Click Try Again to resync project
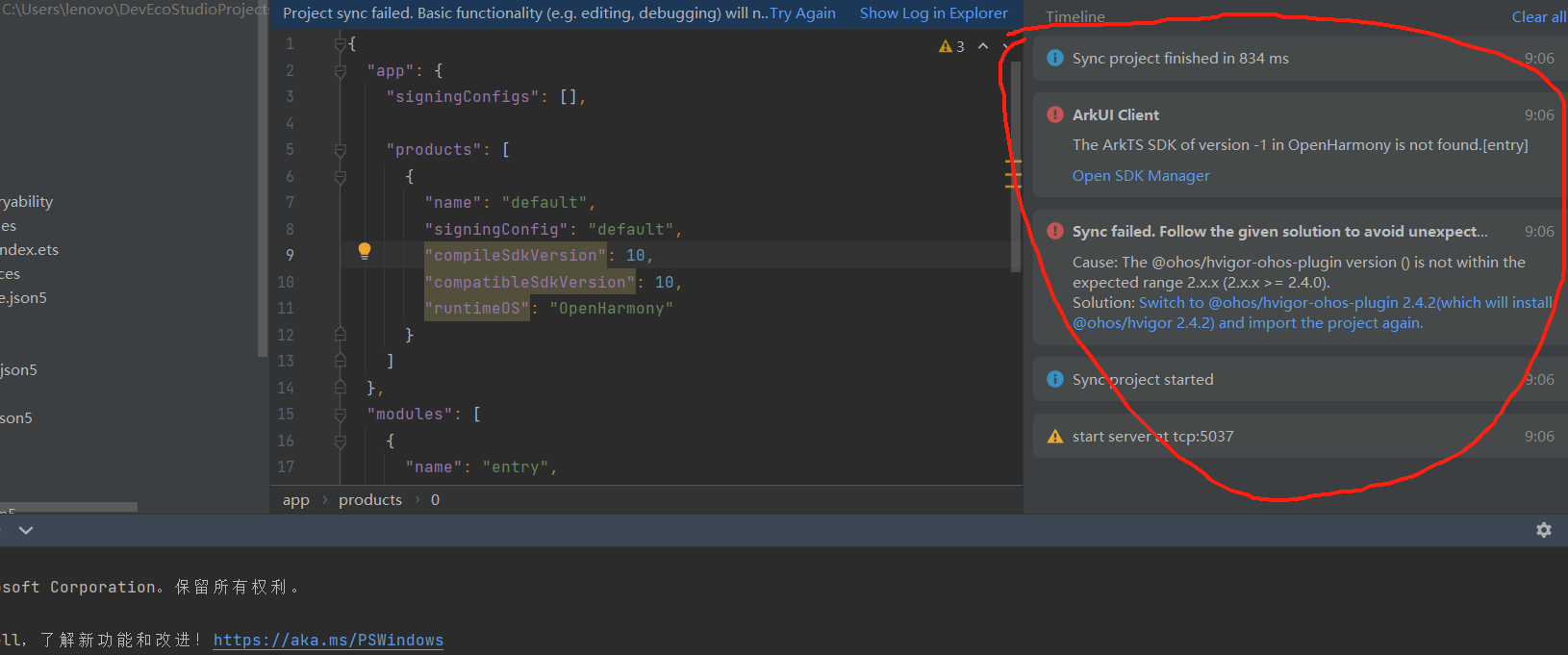The width and height of the screenshot is (1568, 655). tap(802, 13)
